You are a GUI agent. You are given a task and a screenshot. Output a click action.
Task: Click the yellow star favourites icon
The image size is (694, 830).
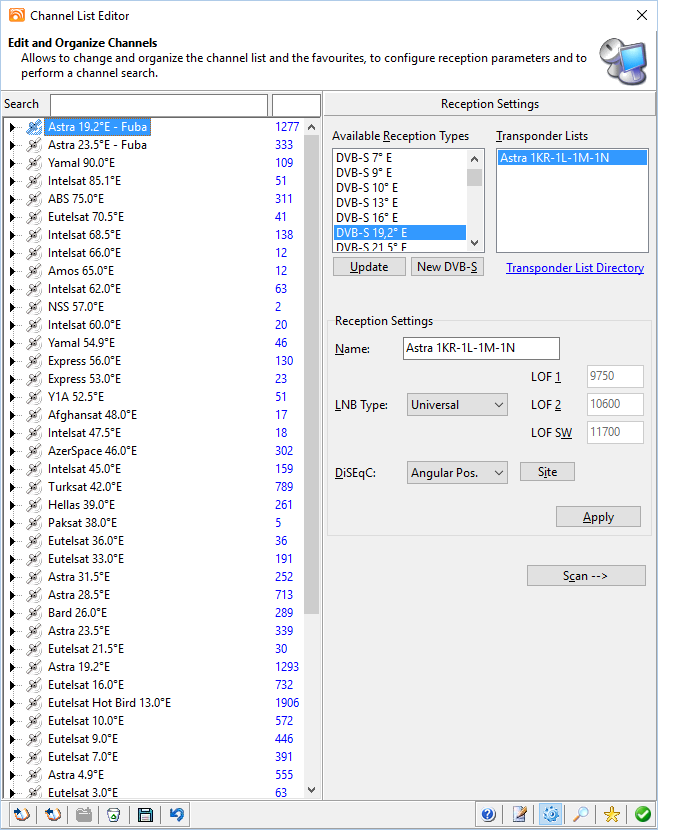tap(611, 815)
